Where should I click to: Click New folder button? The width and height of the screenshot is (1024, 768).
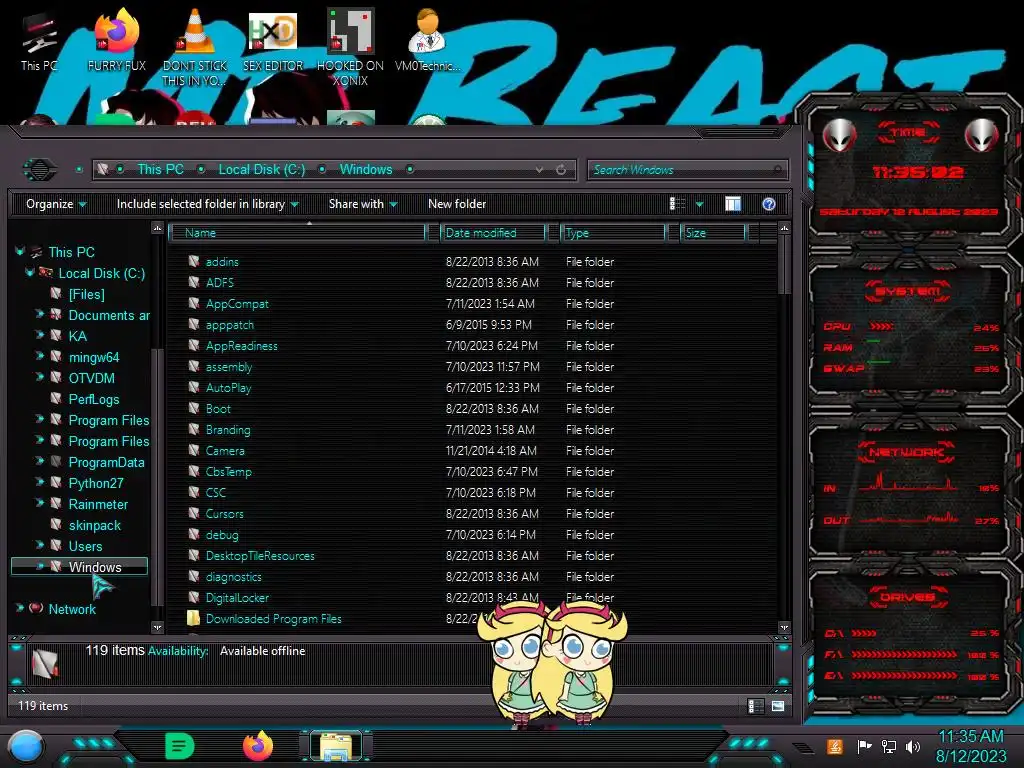tap(457, 204)
